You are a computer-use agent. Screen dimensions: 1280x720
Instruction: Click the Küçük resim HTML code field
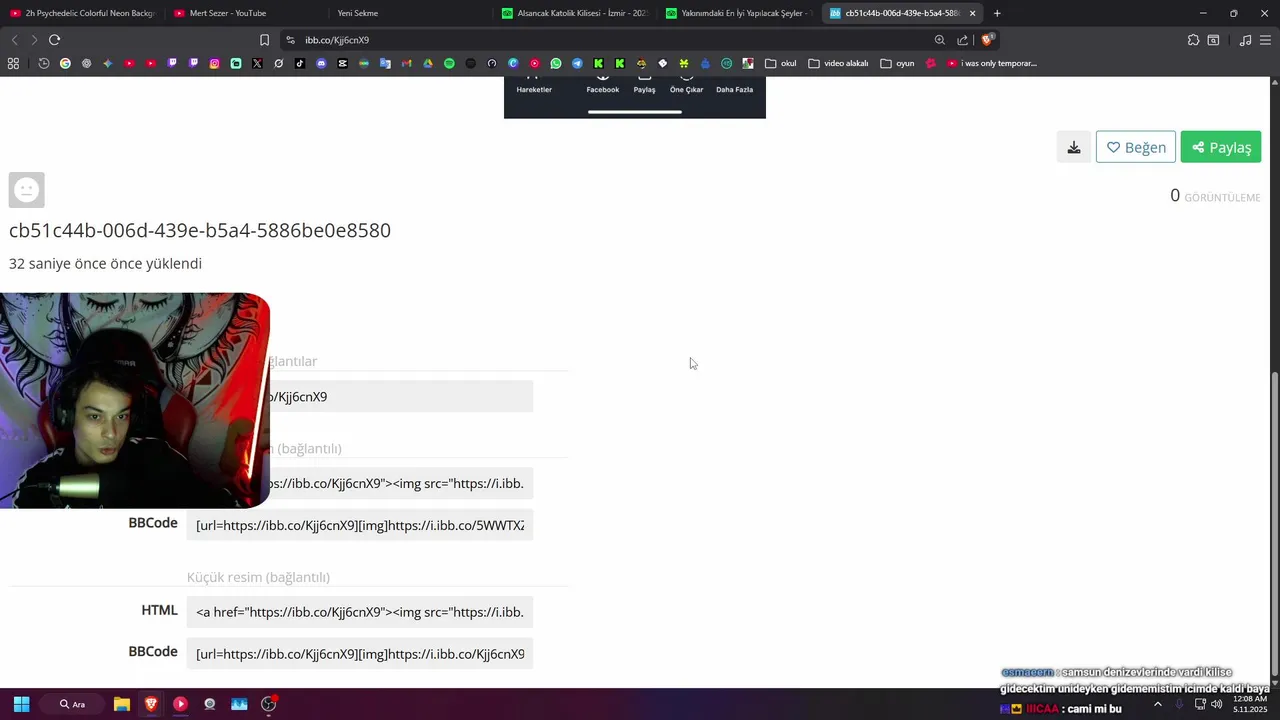pos(360,612)
